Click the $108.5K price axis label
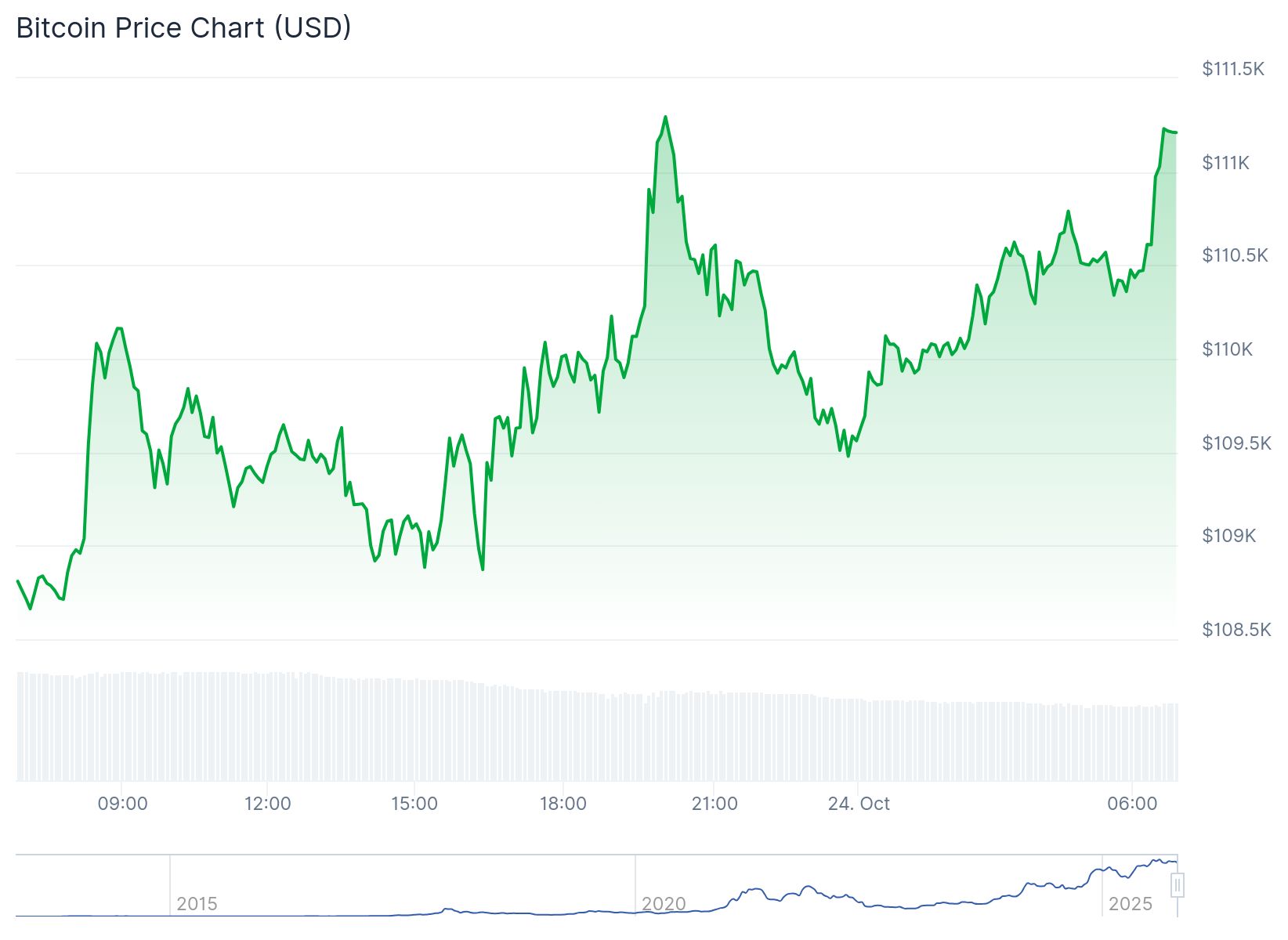The image size is (1288, 940). (1236, 630)
